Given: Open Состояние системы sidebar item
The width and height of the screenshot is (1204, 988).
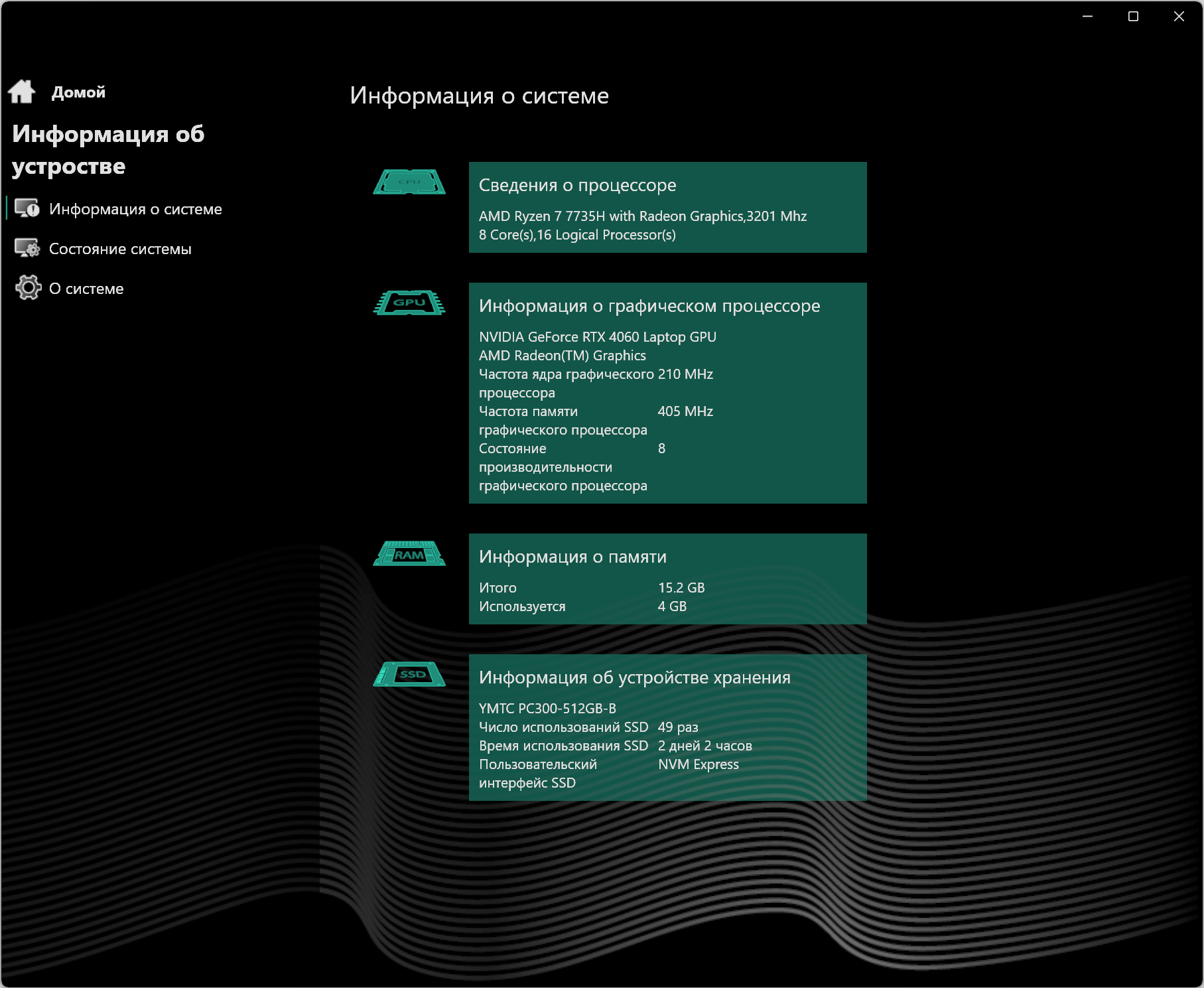Looking at the screenshot, I should 120,249.
